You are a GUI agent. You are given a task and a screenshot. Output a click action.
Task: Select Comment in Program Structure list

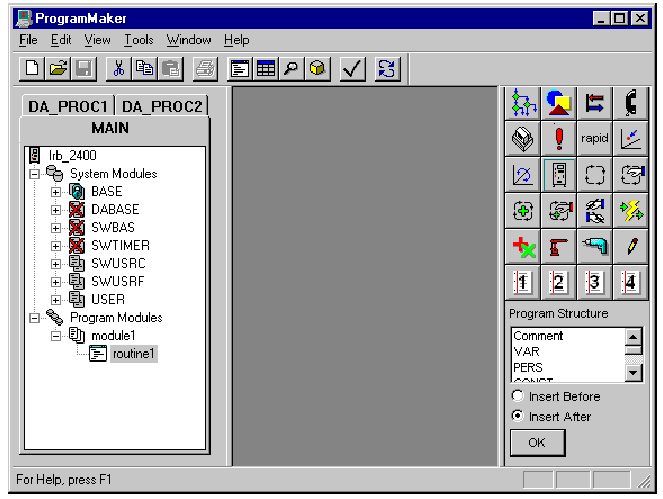click(538, 336)
